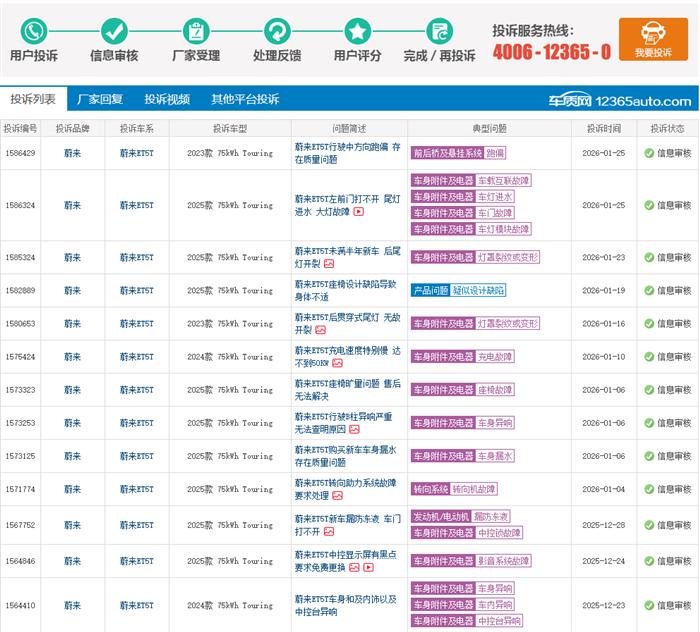Image resolution: width=700 pixels, height=632 pixels.
Task: Click the 车灯进水 issue tag
Action: click(495, 197)
